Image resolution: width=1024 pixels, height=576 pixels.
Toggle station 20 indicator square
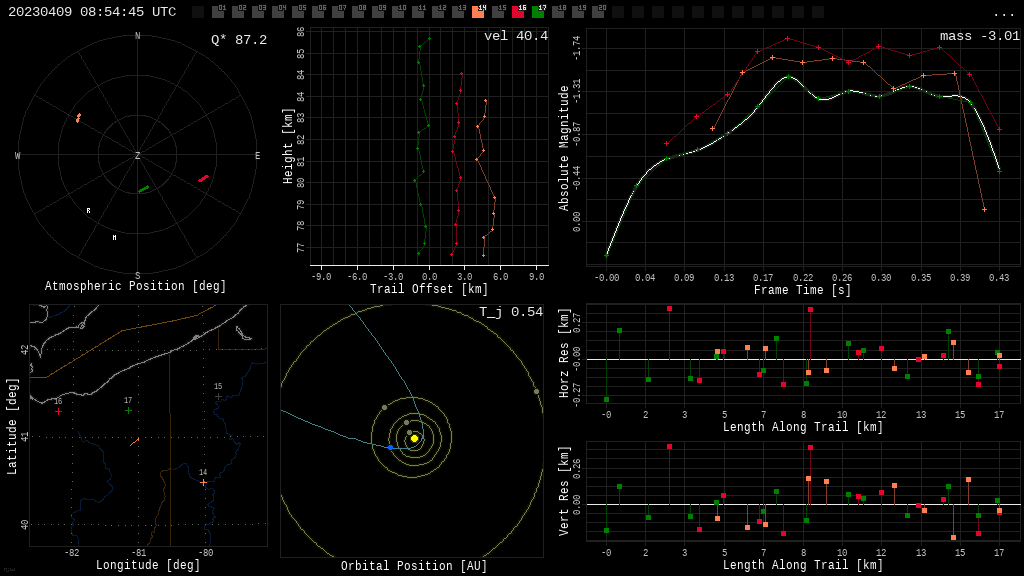pyautogui.click(x=598, y=12)
